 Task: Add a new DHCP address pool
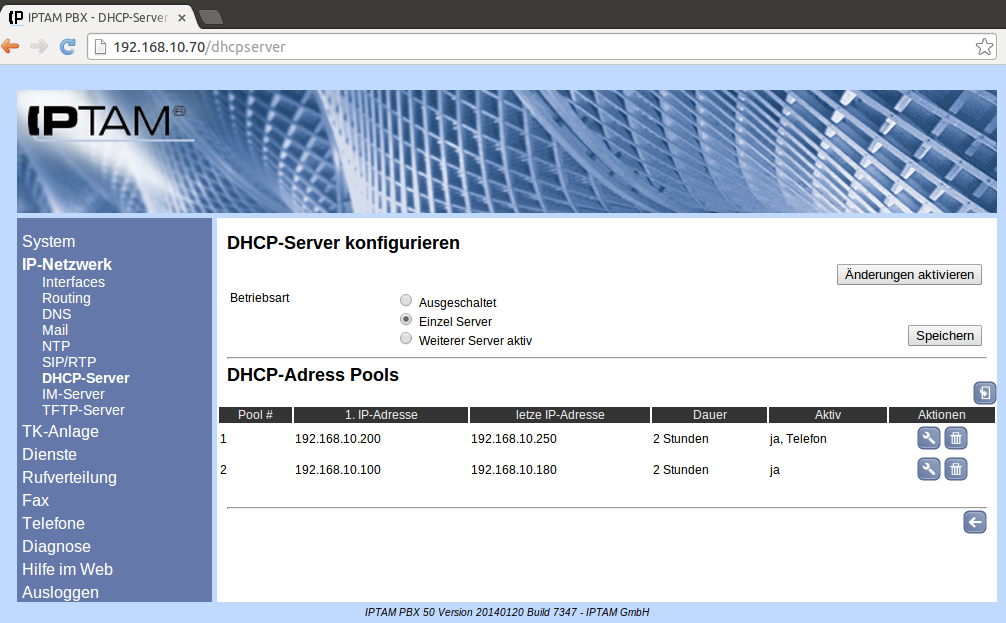[984, 393]
